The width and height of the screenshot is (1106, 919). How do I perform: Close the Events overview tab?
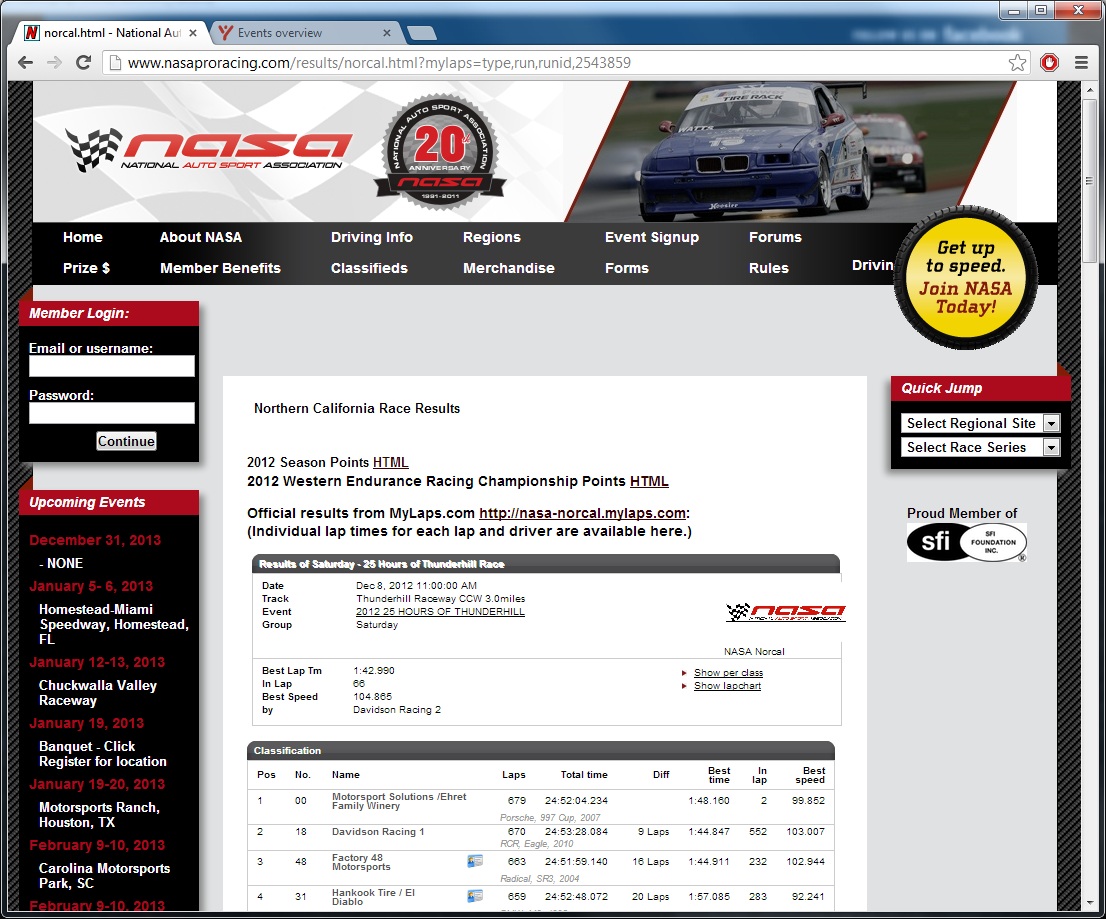pos(387,33)
